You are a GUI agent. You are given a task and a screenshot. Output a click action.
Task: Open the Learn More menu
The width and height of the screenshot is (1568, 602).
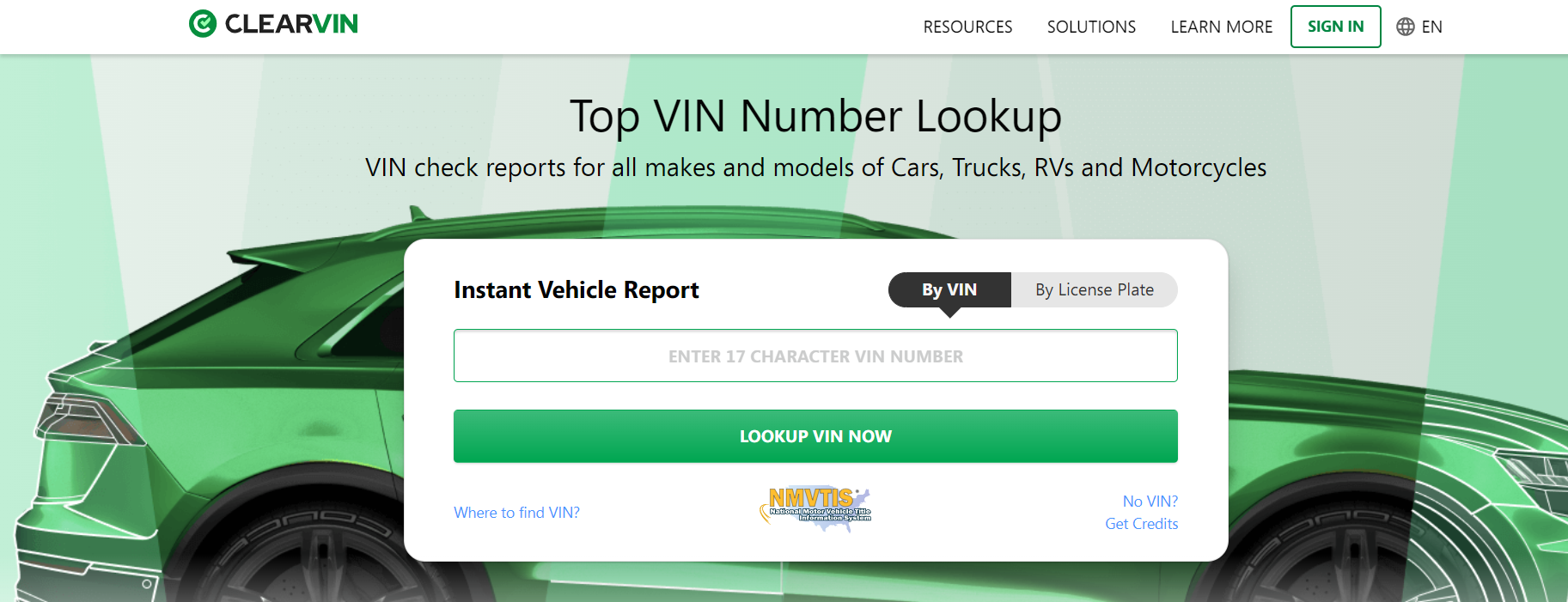1221,27
